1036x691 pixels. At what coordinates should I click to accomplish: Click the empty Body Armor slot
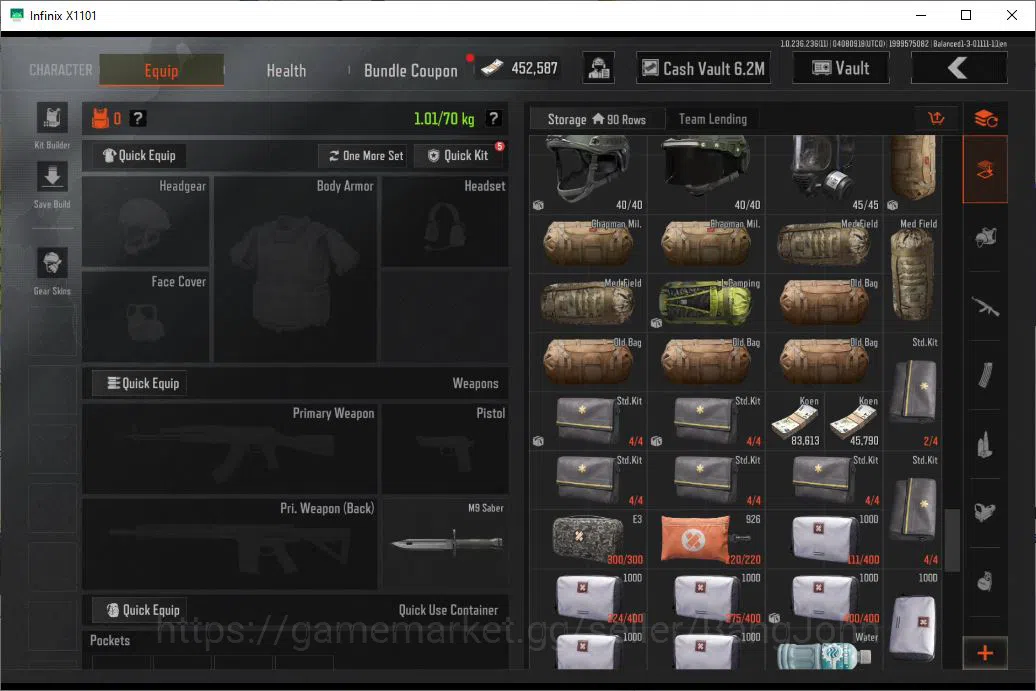[x=295, y=269]
